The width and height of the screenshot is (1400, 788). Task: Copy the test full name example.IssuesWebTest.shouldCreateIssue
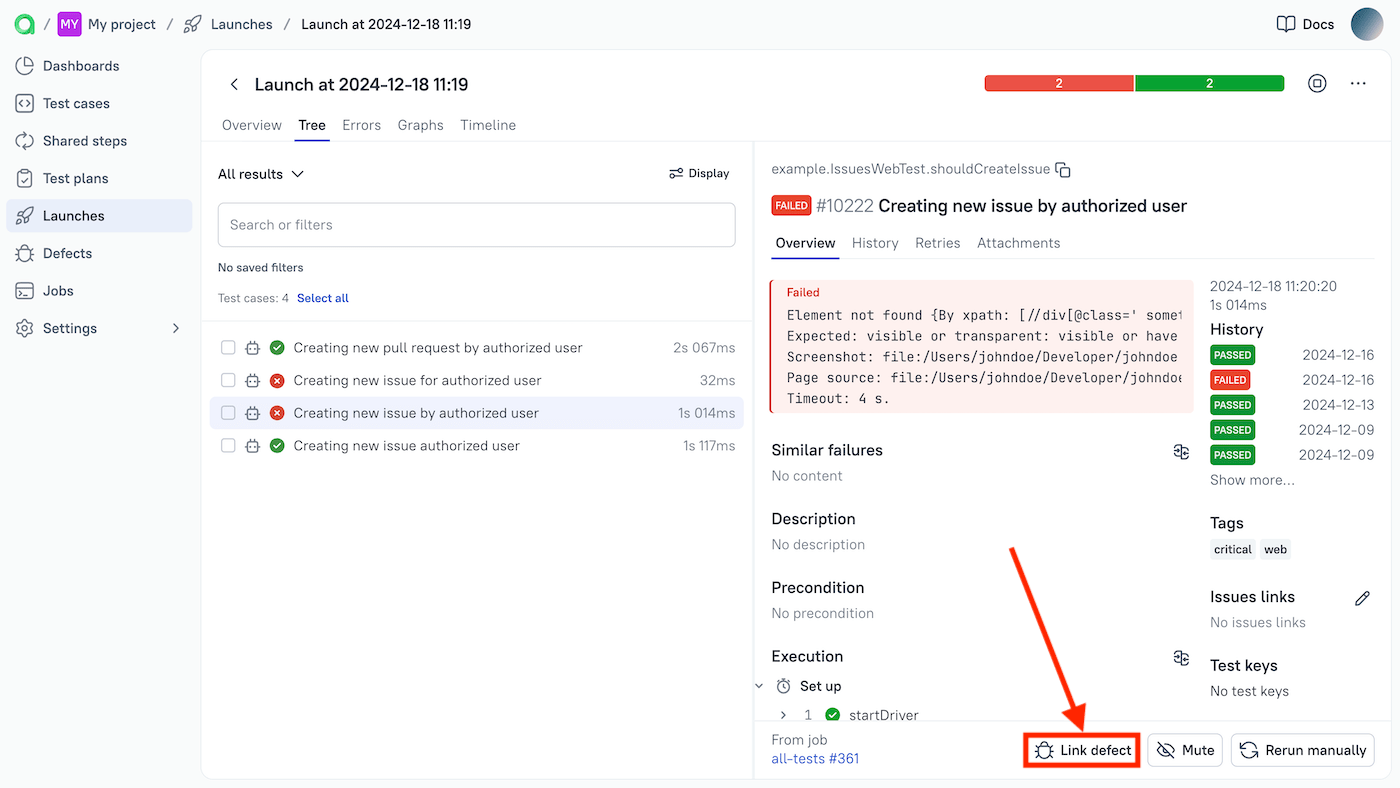(1063, 170)
